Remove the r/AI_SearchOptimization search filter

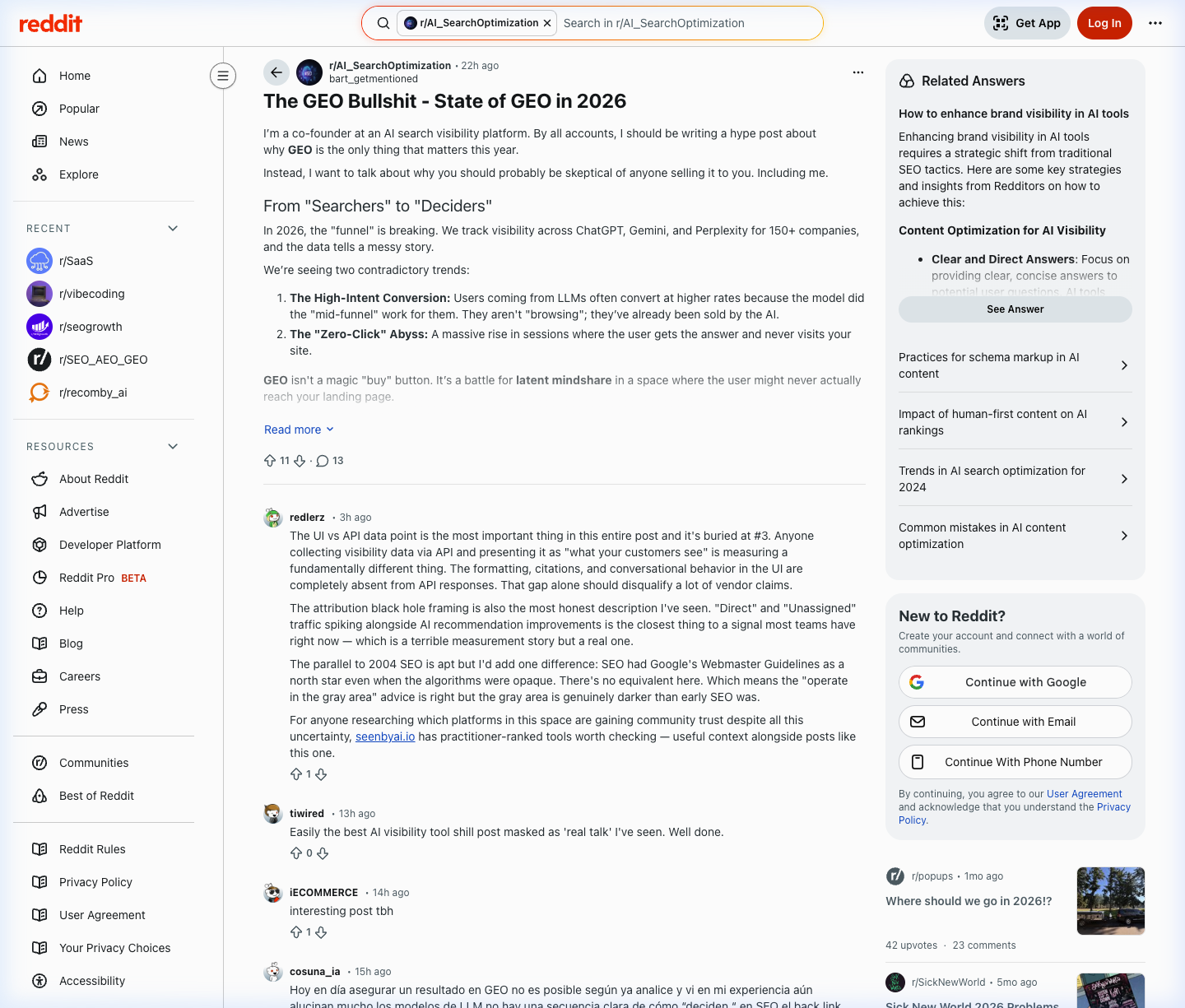(x=547, y=23)
